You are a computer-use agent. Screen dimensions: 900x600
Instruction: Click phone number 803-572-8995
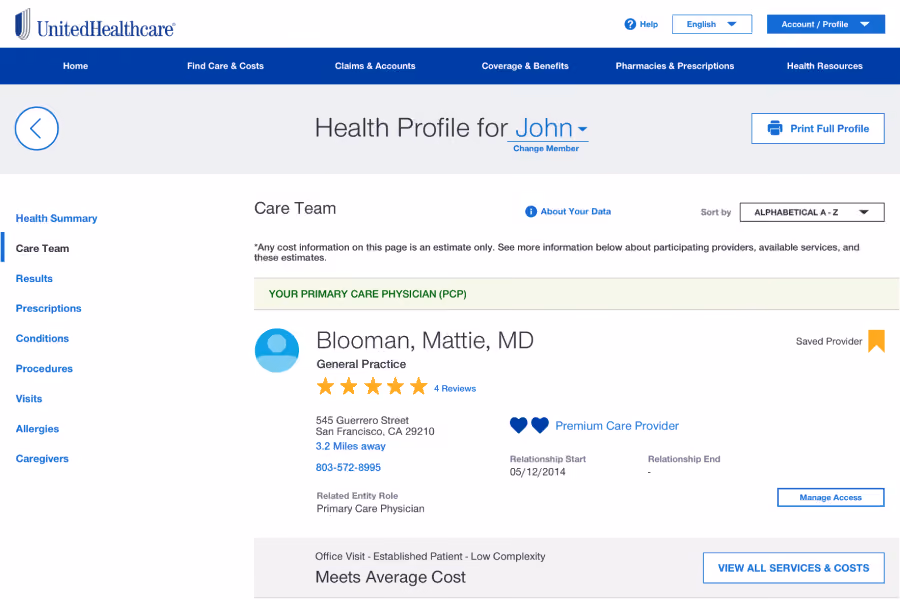(x=348, y=467)
